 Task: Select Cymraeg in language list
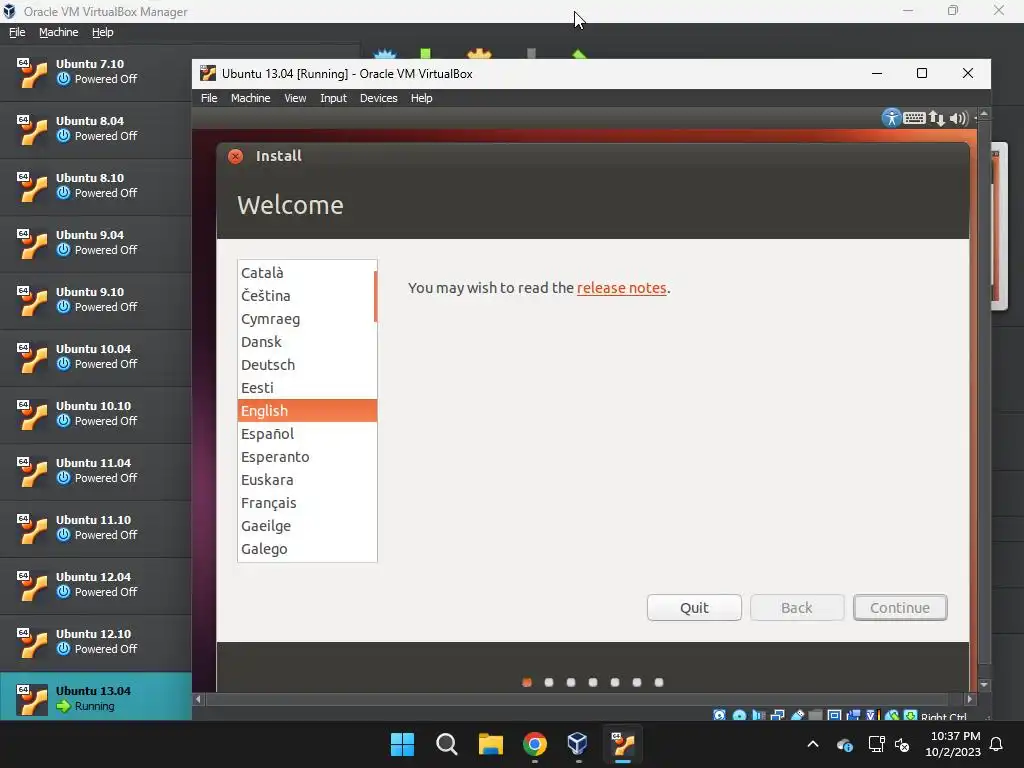(306, 319)
